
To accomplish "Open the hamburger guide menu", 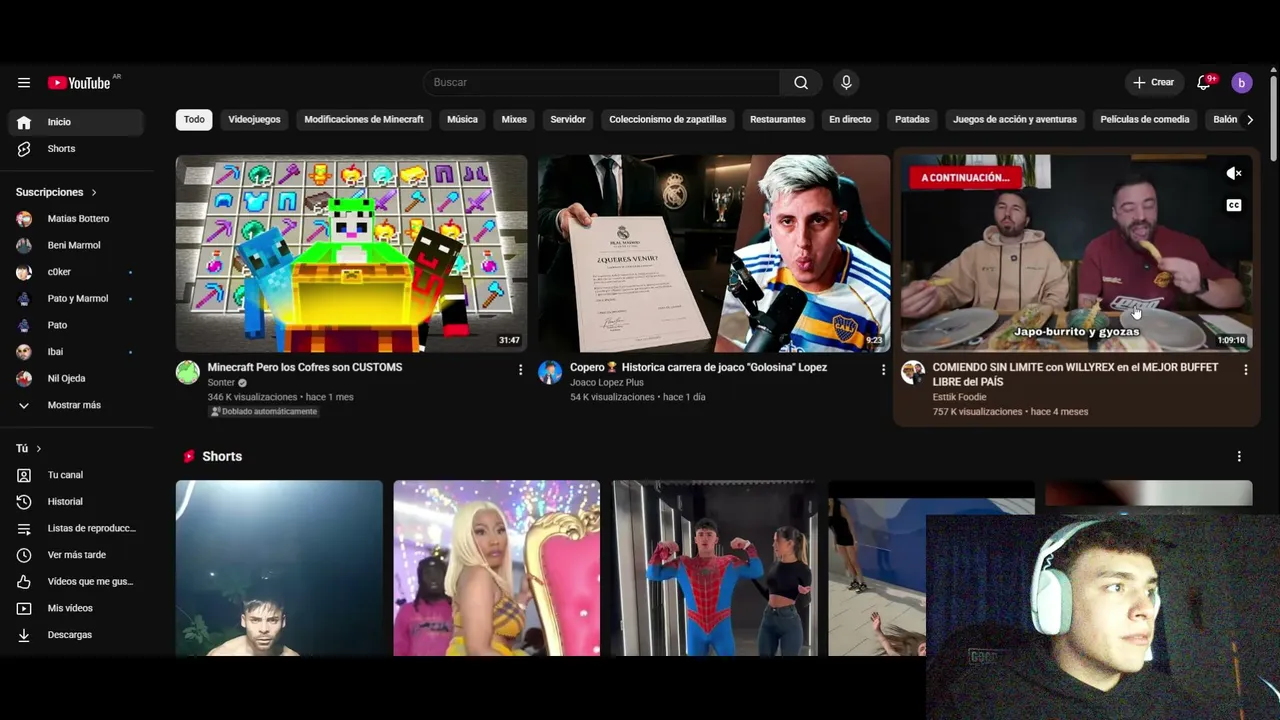I will click(24, 83).
